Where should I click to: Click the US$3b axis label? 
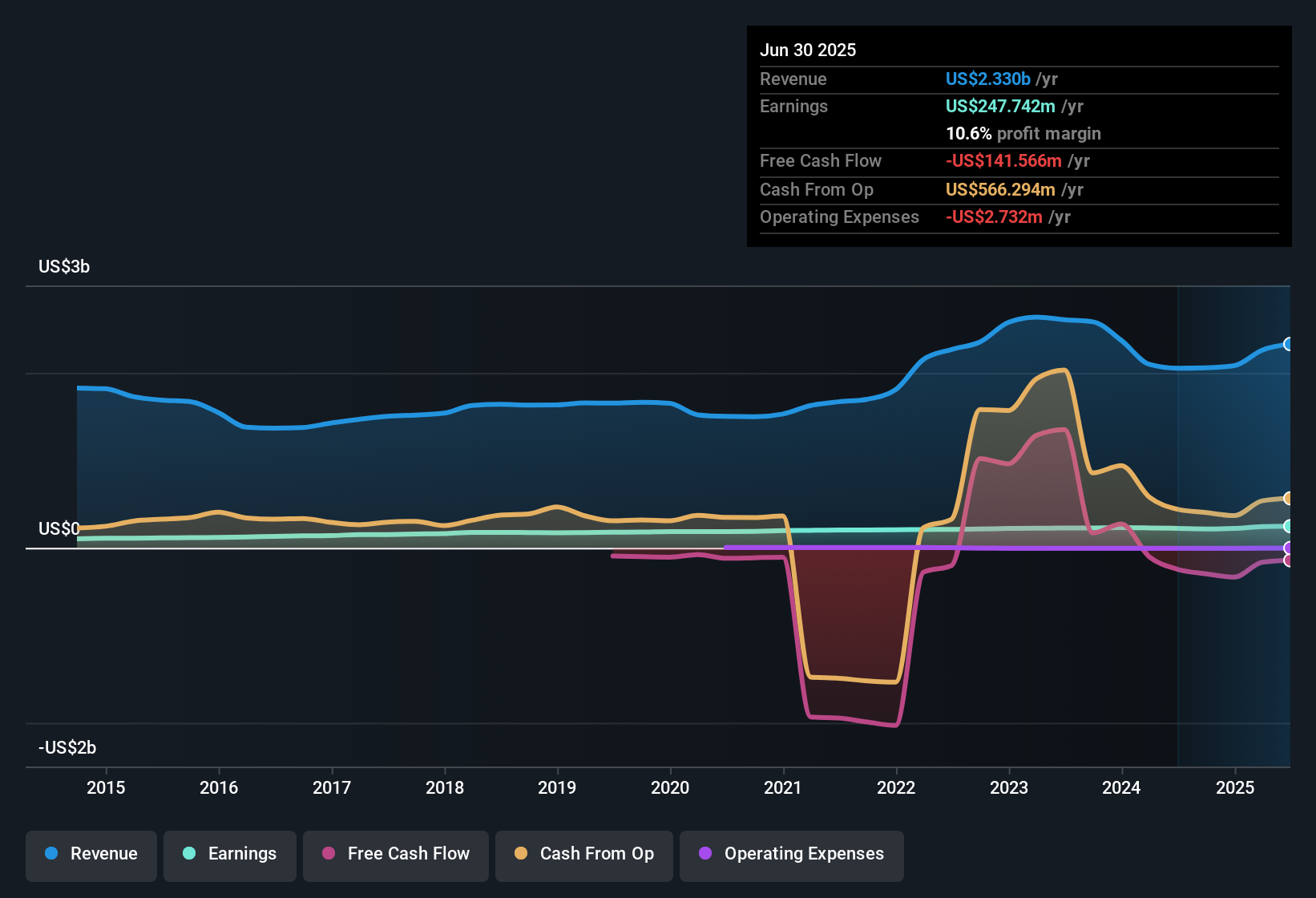tap(64, 266)
